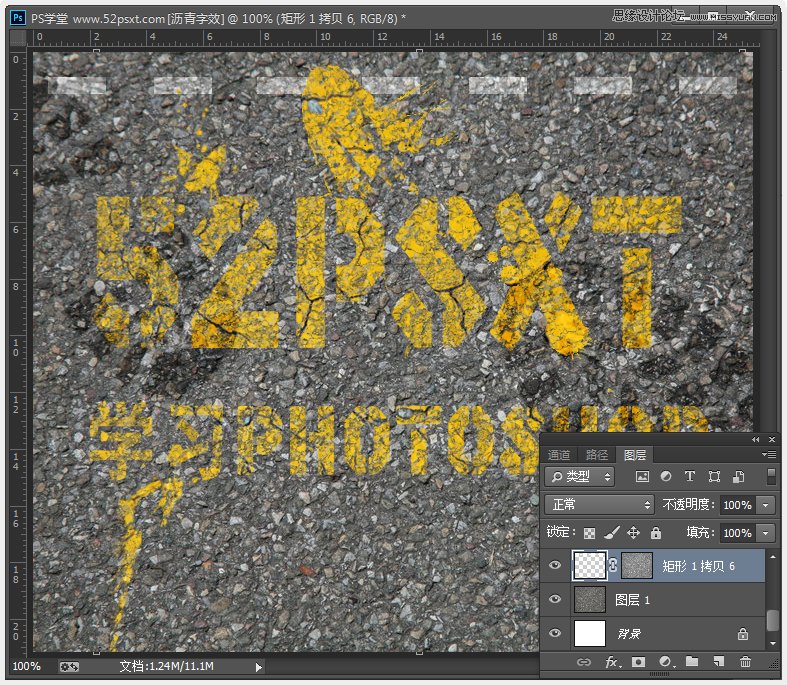Close the Layers panel with X button

click(x=772, y=440)
